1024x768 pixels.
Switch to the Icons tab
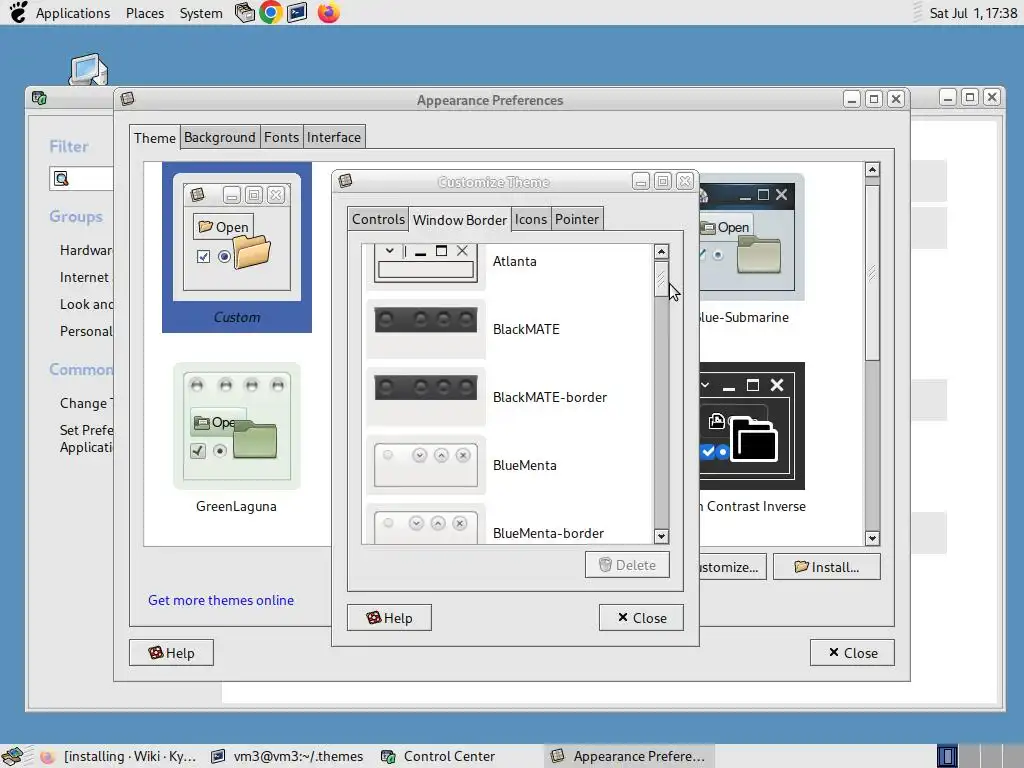[530, 219]
